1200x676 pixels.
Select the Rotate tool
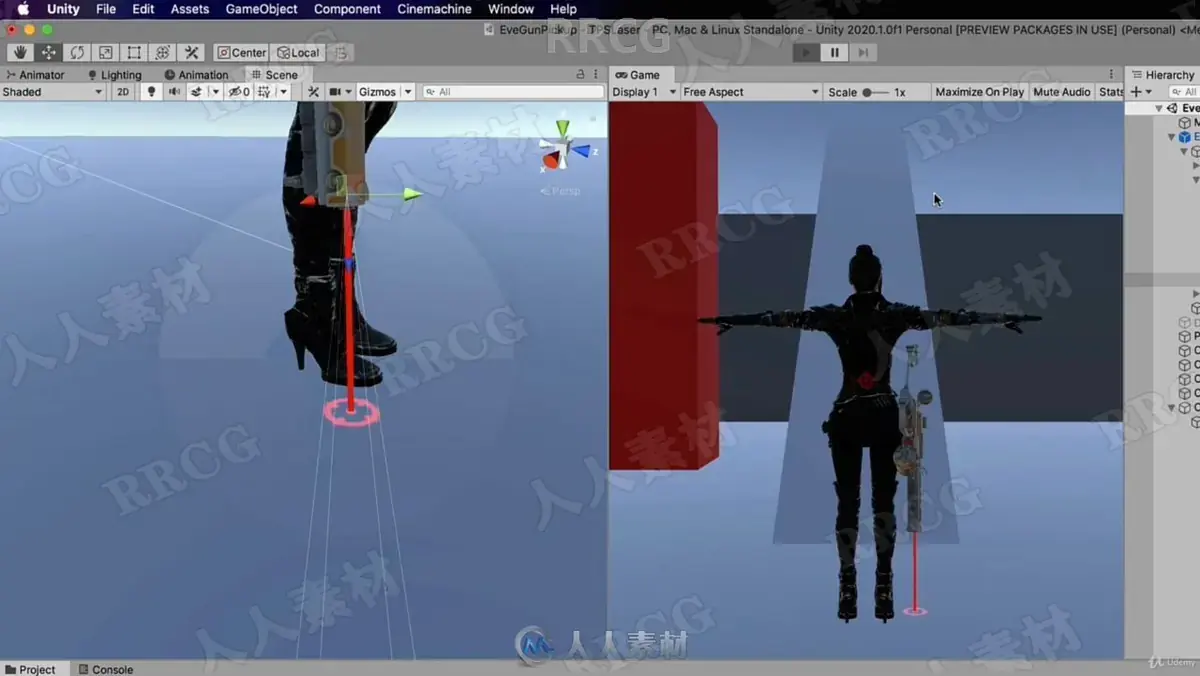point(77,52)
